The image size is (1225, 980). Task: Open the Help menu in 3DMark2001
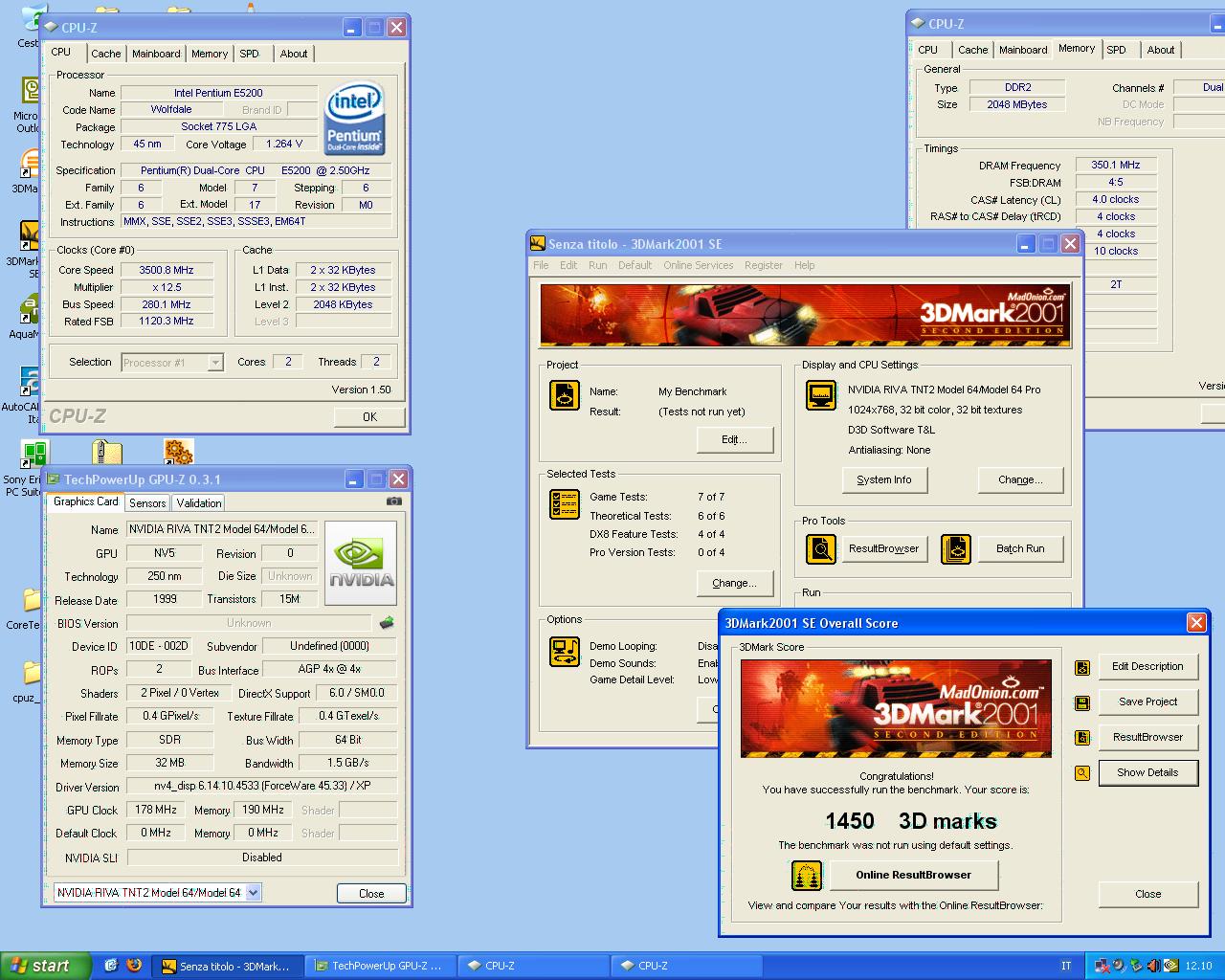[805, 265]
